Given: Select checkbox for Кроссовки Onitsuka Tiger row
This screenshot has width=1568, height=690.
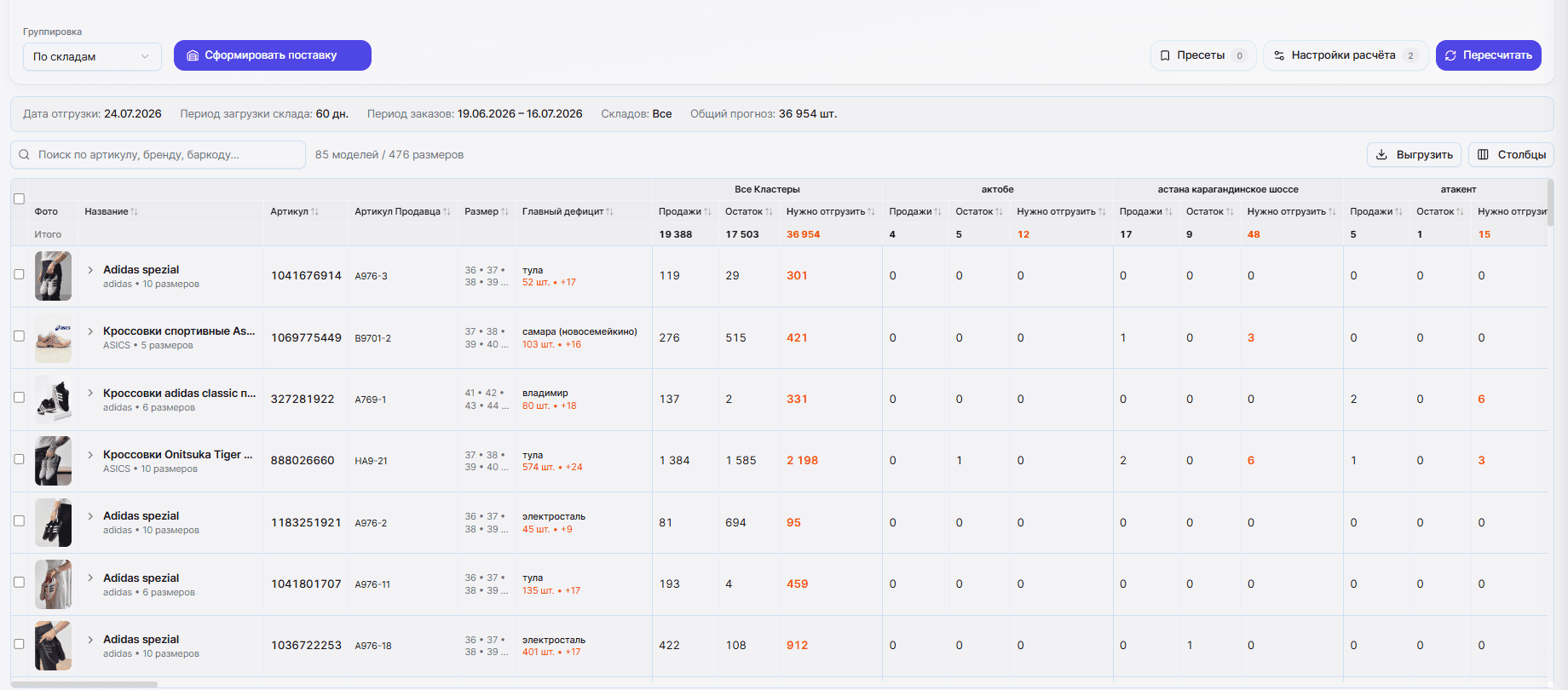Looking at the screenshot, I should click(x=19, y=459).
